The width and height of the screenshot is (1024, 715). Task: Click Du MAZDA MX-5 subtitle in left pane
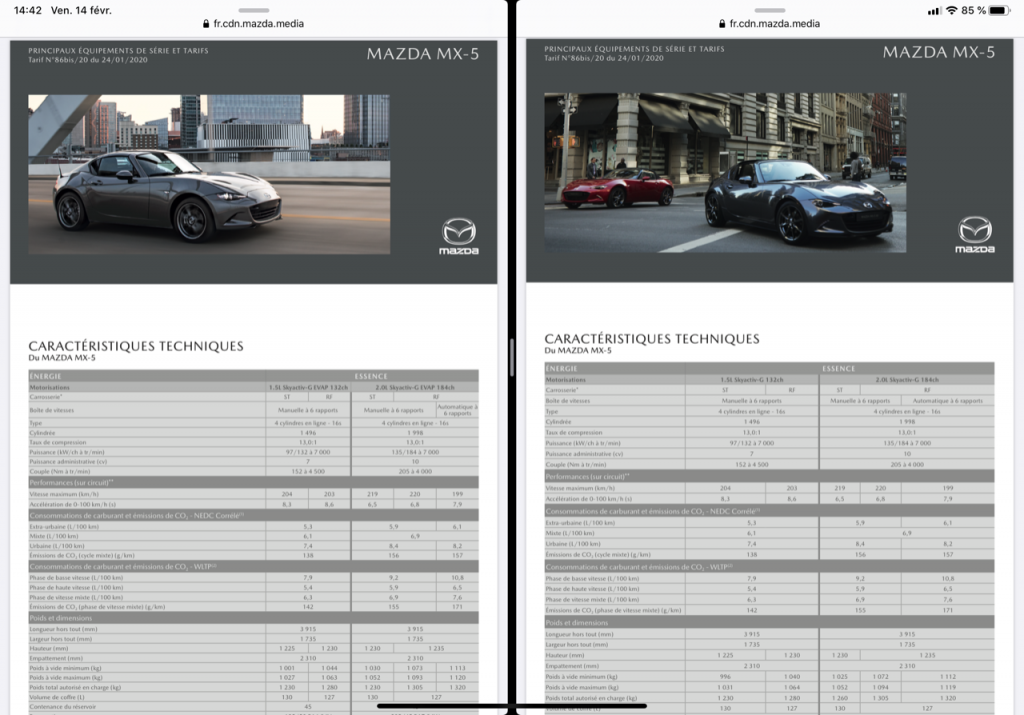coord(61,358)
